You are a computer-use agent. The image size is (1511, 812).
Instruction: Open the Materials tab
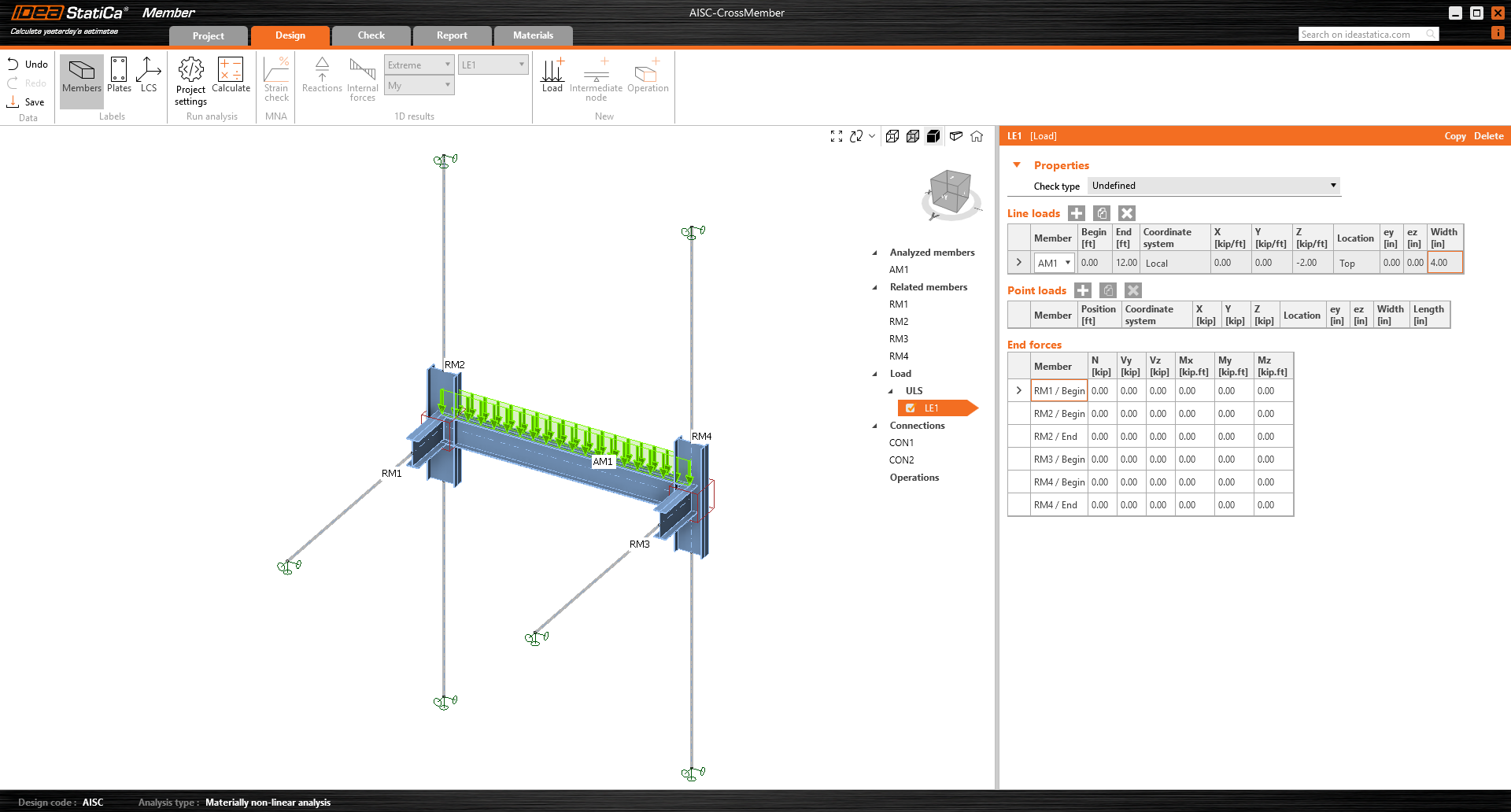click(x=533, y=35)
